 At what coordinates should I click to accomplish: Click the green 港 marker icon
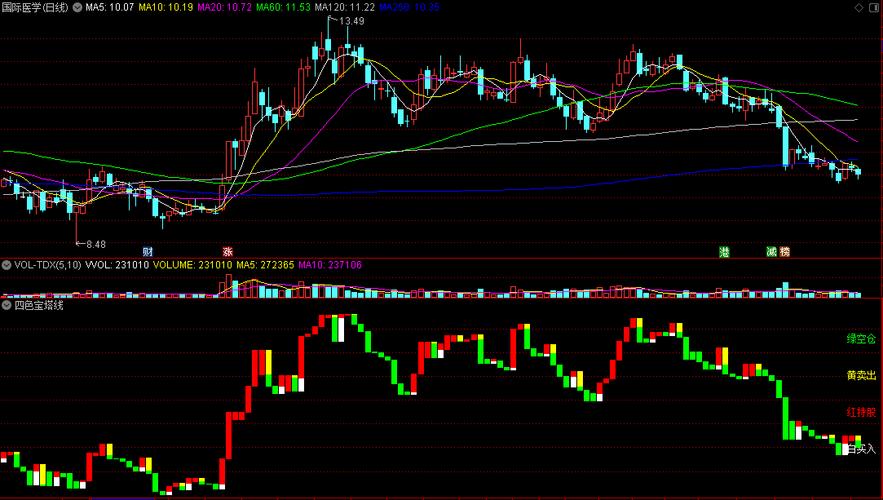(724, 251)
